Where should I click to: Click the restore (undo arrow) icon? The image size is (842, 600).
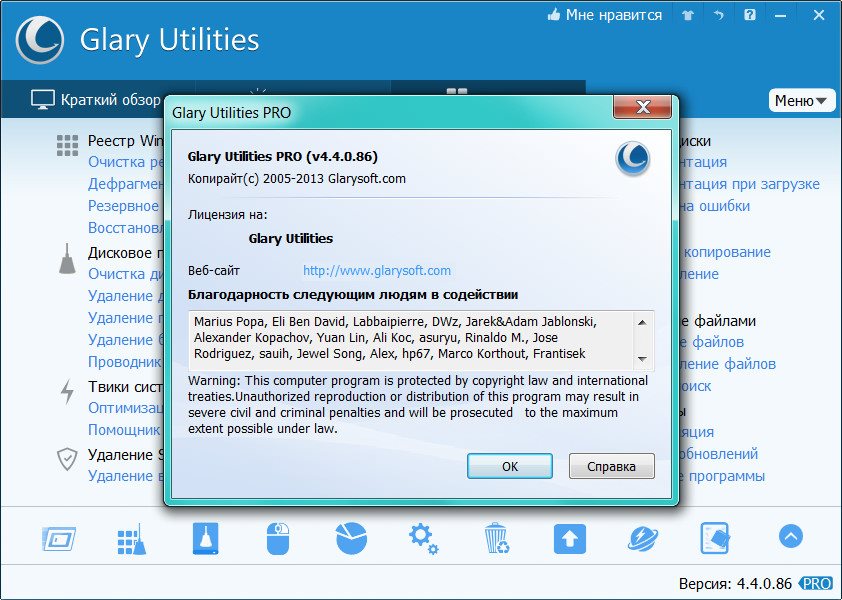tap(718, 15)
